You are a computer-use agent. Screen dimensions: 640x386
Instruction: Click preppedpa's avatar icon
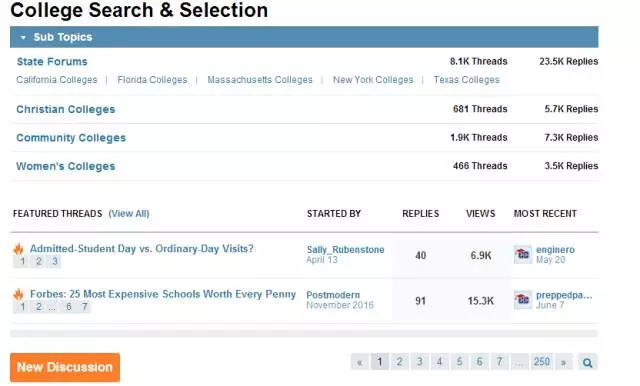(522, 300)
